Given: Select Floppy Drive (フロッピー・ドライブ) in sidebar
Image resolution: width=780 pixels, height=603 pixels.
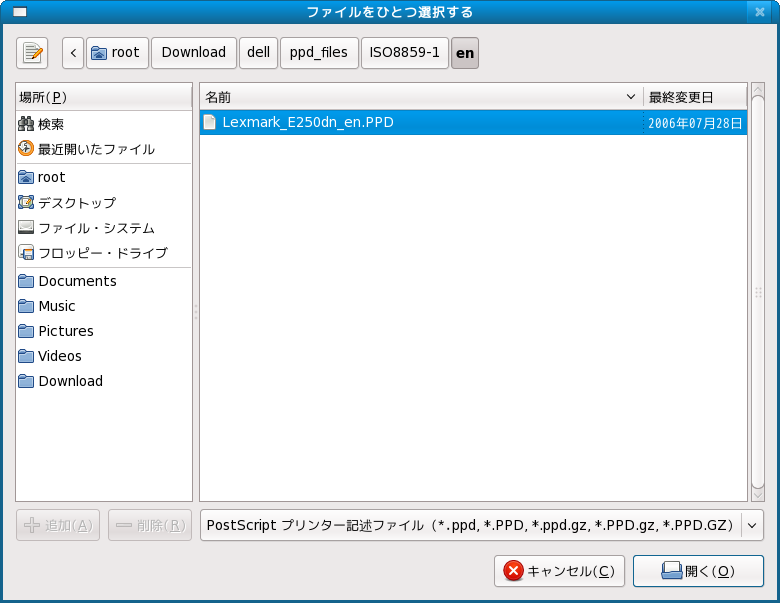Looking at the screenshot, I should point(102,253).
